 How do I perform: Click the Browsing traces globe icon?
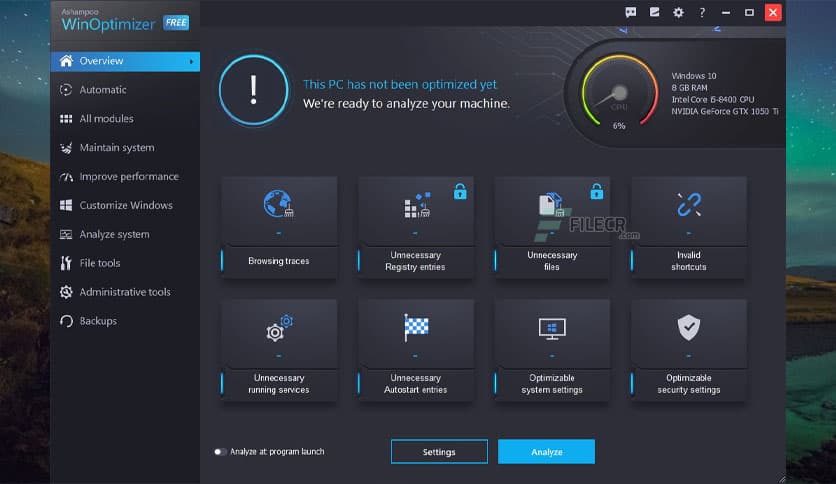point(278,204)
